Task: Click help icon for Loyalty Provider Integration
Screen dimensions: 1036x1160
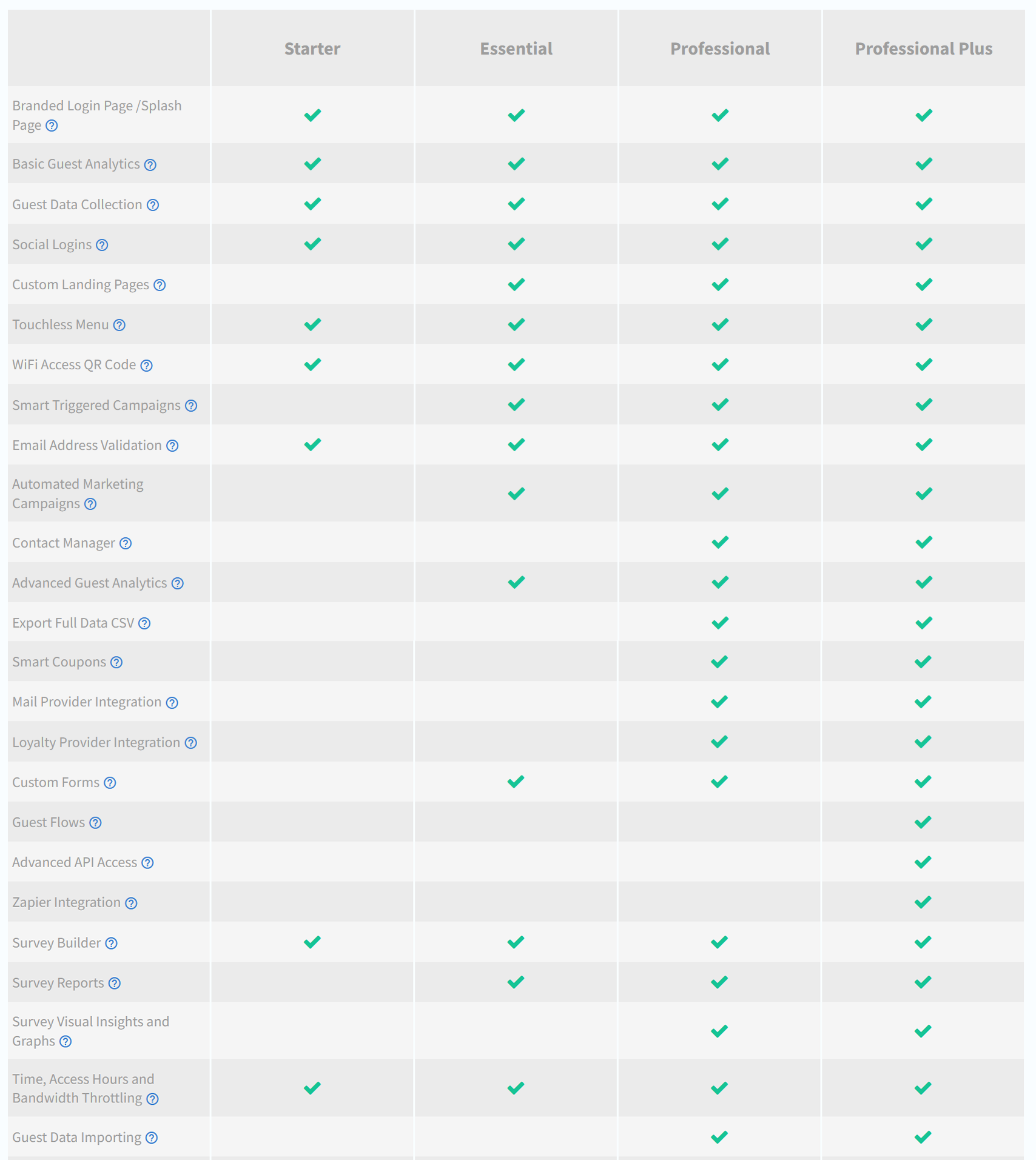Action: click(191, 743)
